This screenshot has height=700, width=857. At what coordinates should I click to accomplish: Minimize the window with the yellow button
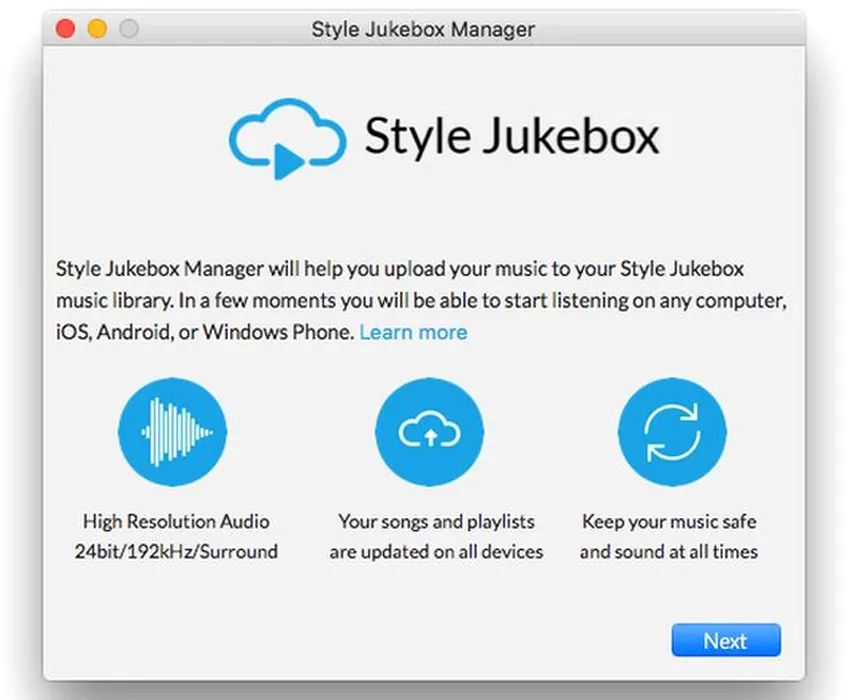pyautogui.click(x=97, y=29)
